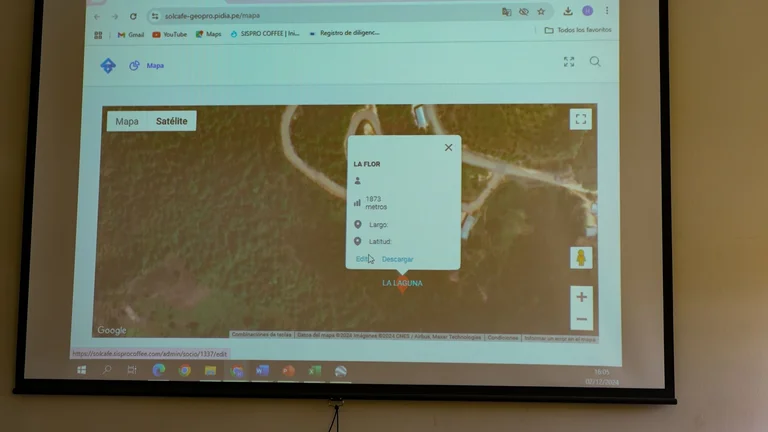Screen dimensions: 768x432
Task: Click the address bar URL solcafe-geopro.pidia.pe/mapa
Action: pos(212,16)
